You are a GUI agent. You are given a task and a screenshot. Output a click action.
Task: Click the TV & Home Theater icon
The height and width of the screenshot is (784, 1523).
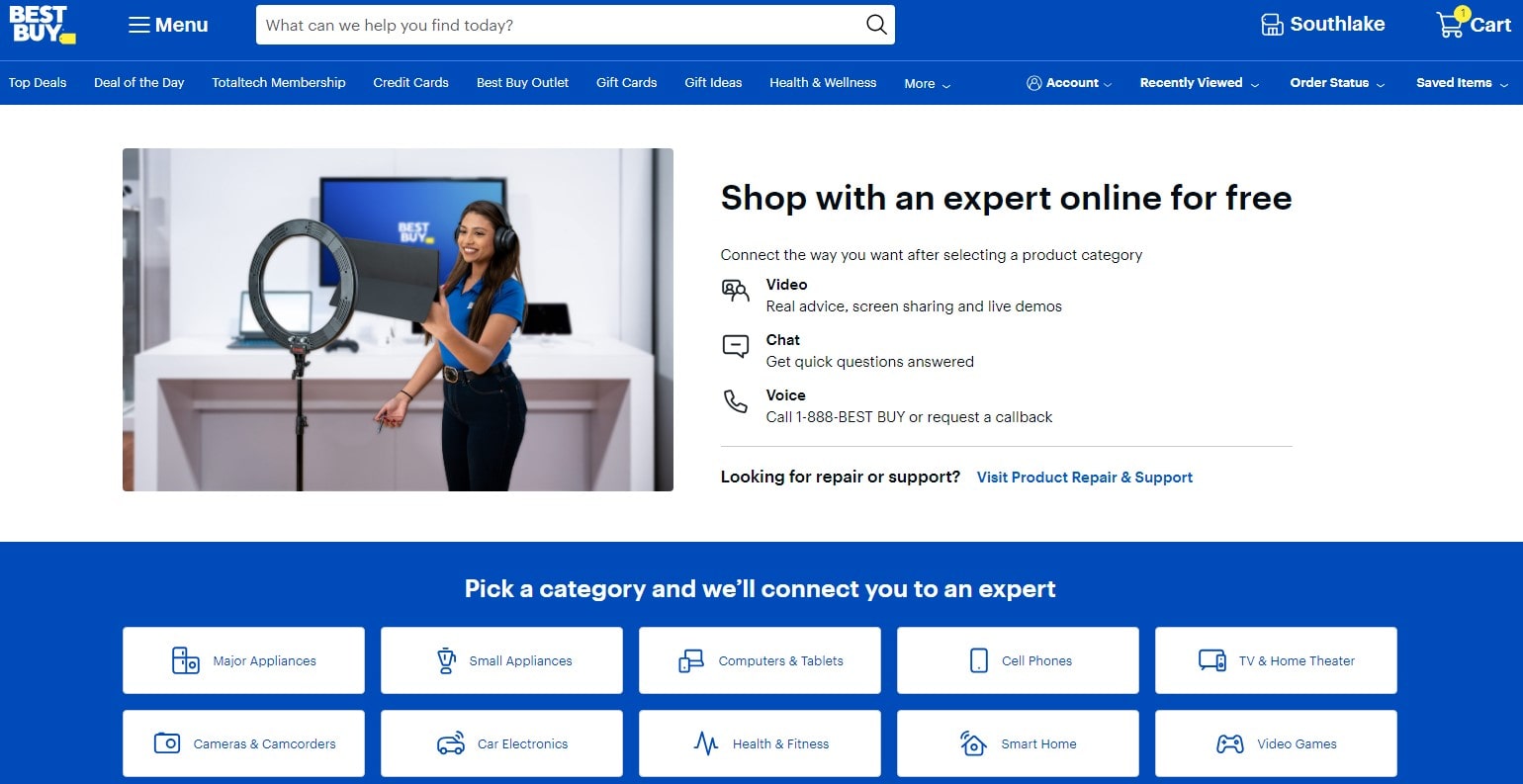1212,660
